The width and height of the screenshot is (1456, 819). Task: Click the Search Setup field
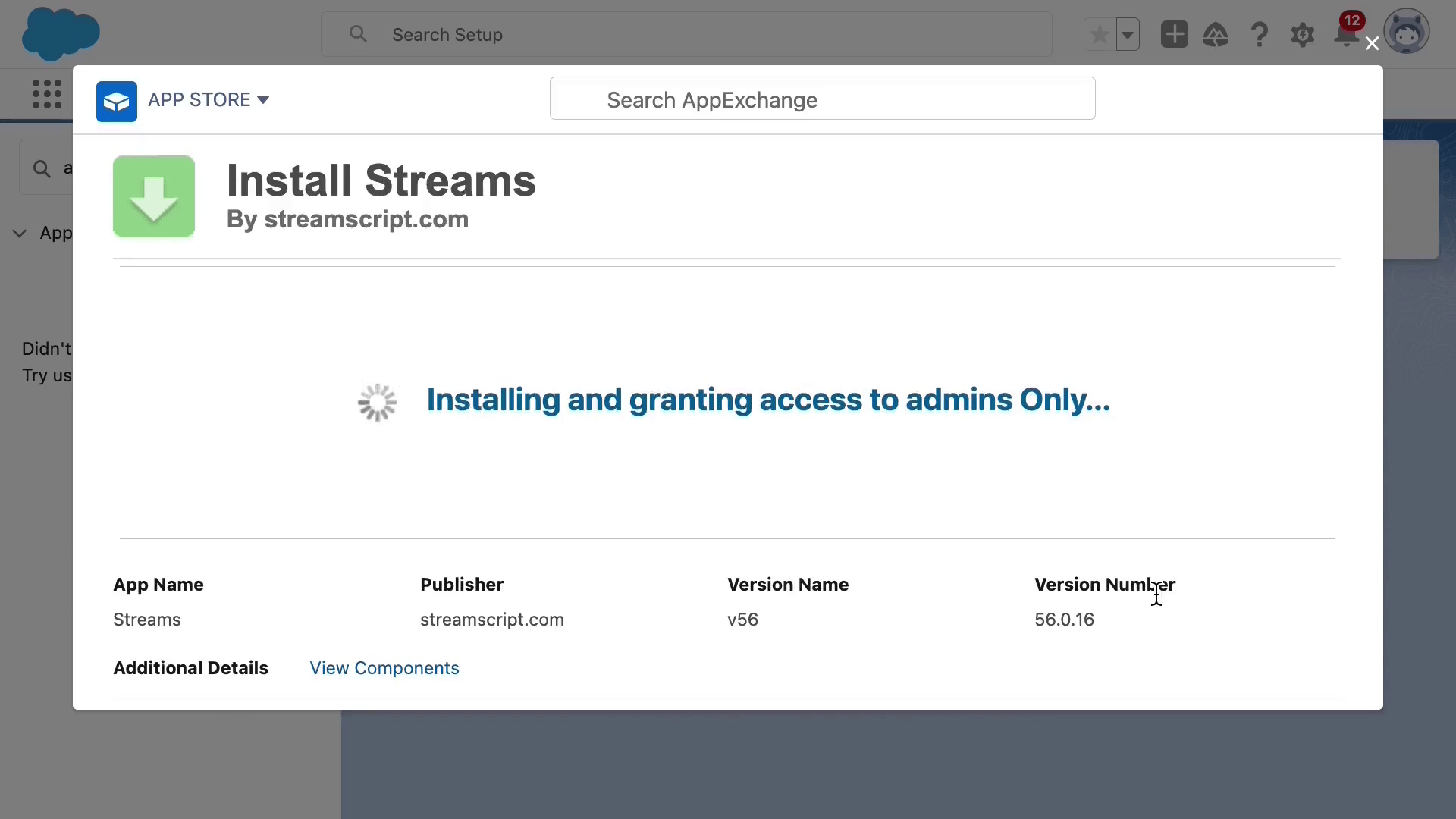686,35
